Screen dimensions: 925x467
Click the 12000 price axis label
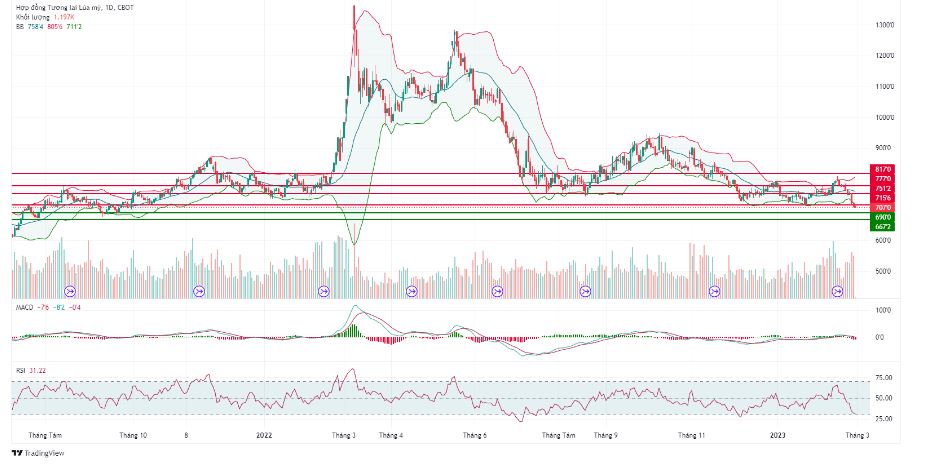885,55
